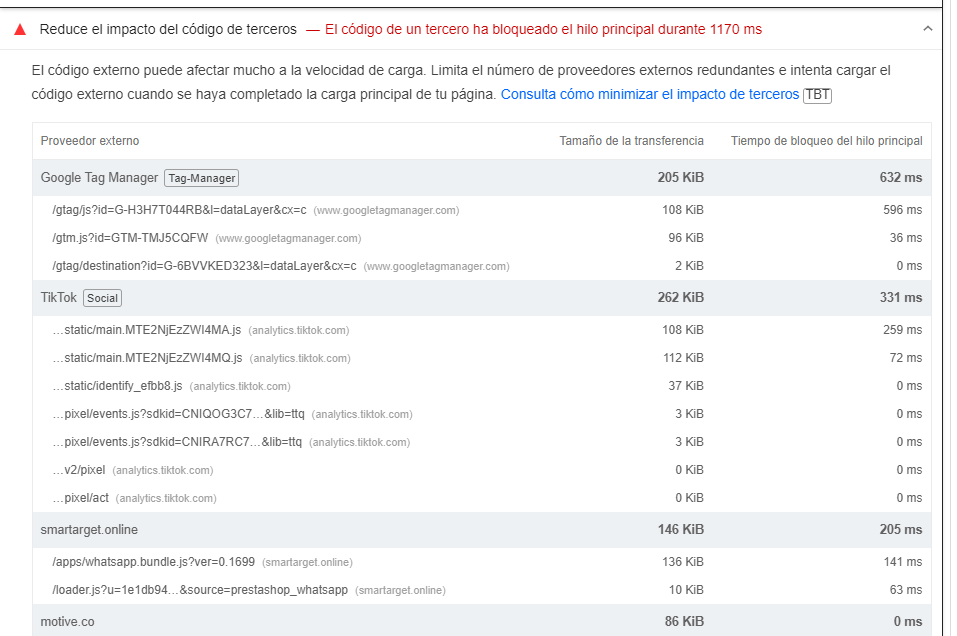Open 'Consulta cómo minimizar el impacto de terceros' link

coord(649,95)
